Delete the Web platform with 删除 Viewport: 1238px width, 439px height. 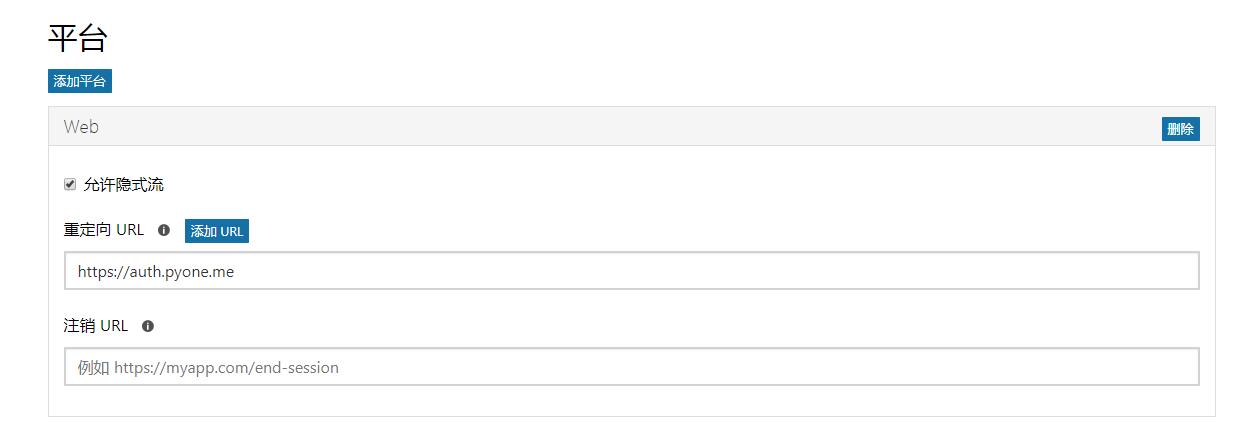(1180, 129)
